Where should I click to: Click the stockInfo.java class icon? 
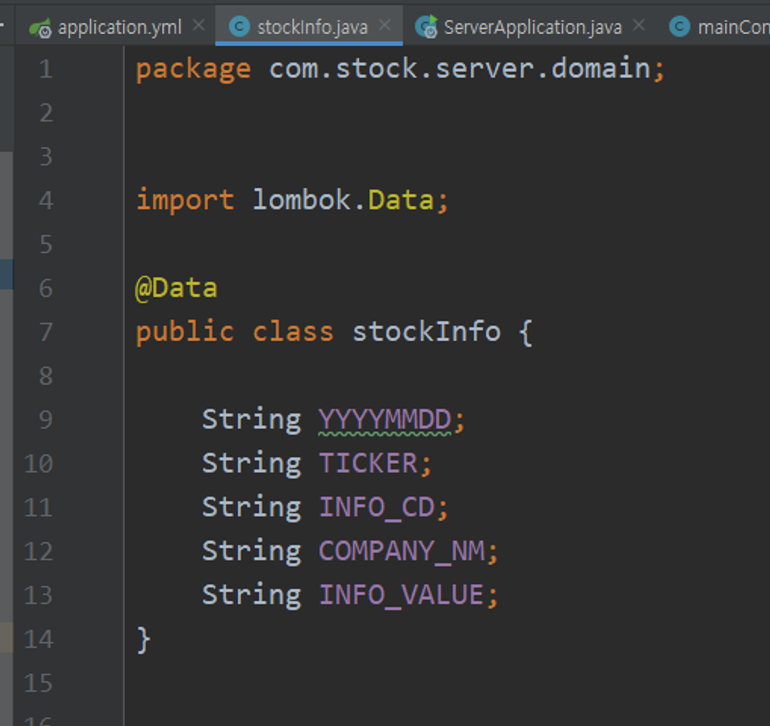[239, 27]
